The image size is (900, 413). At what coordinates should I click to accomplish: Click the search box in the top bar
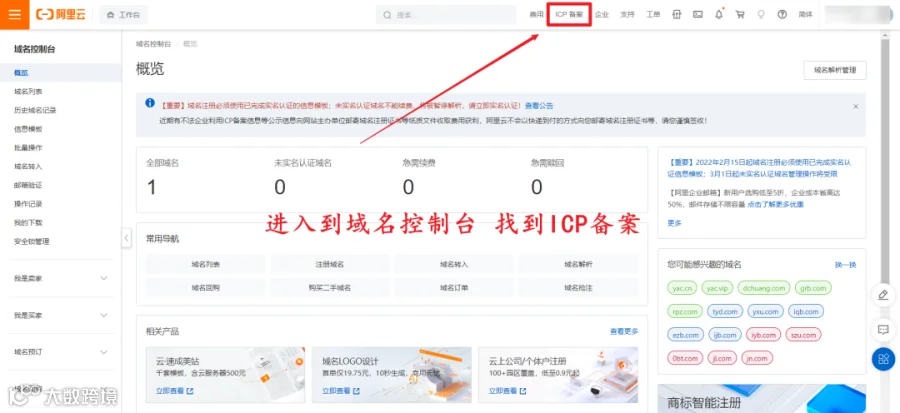[446, 15]
